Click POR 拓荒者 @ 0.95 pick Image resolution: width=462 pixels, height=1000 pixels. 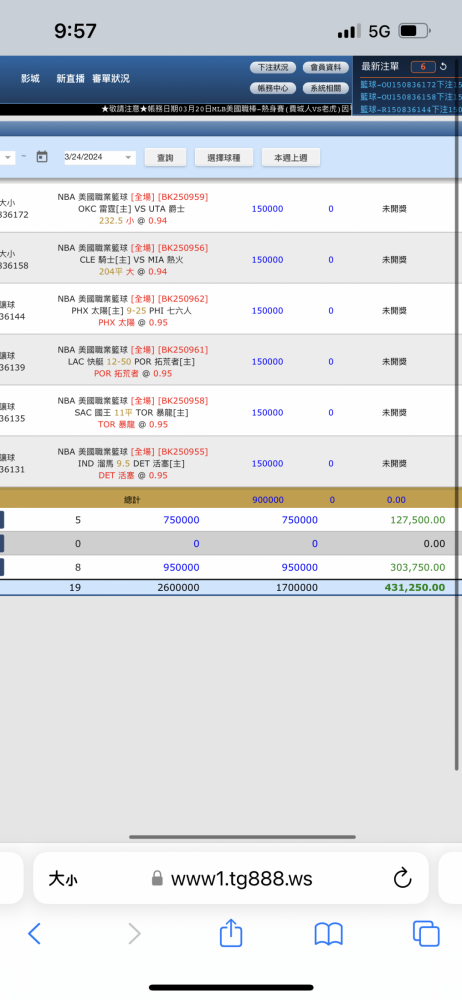pos(133,374)
